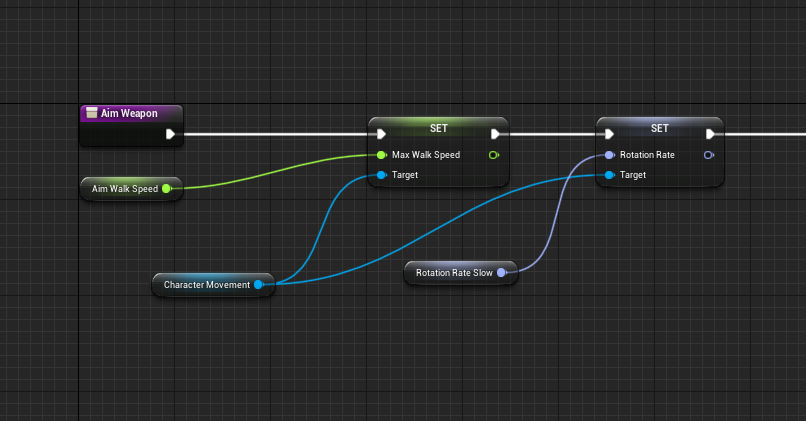Click the Target pin under Max Walk Speed
Image resolution: width=806 pixels, height=421 pixels.
381,175
